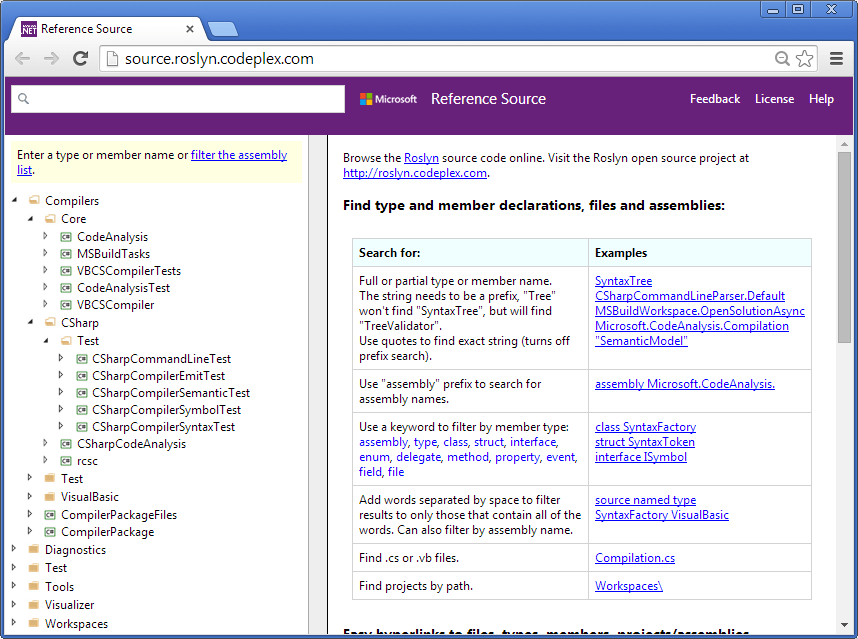Open the Help menu item
This screenshot has width=858, height=639.
tap(821, 98)
